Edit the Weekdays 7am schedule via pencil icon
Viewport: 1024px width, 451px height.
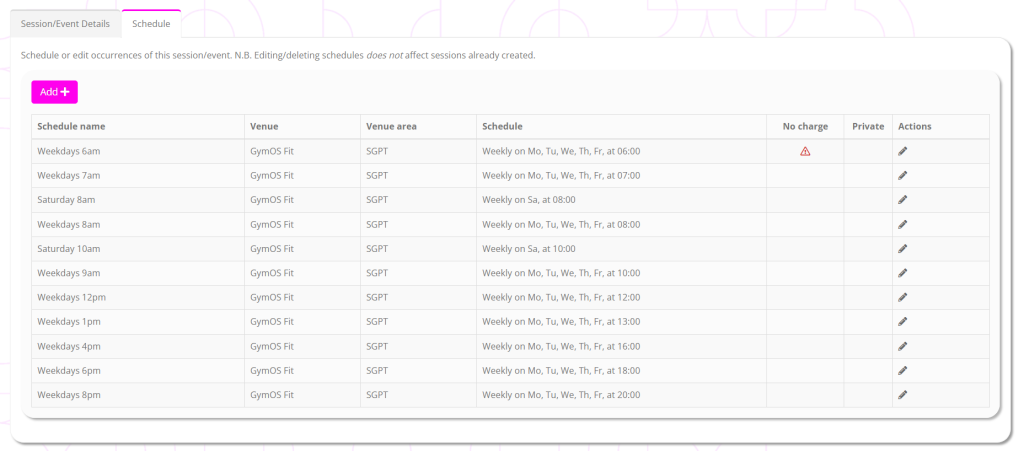pos(902,175)
